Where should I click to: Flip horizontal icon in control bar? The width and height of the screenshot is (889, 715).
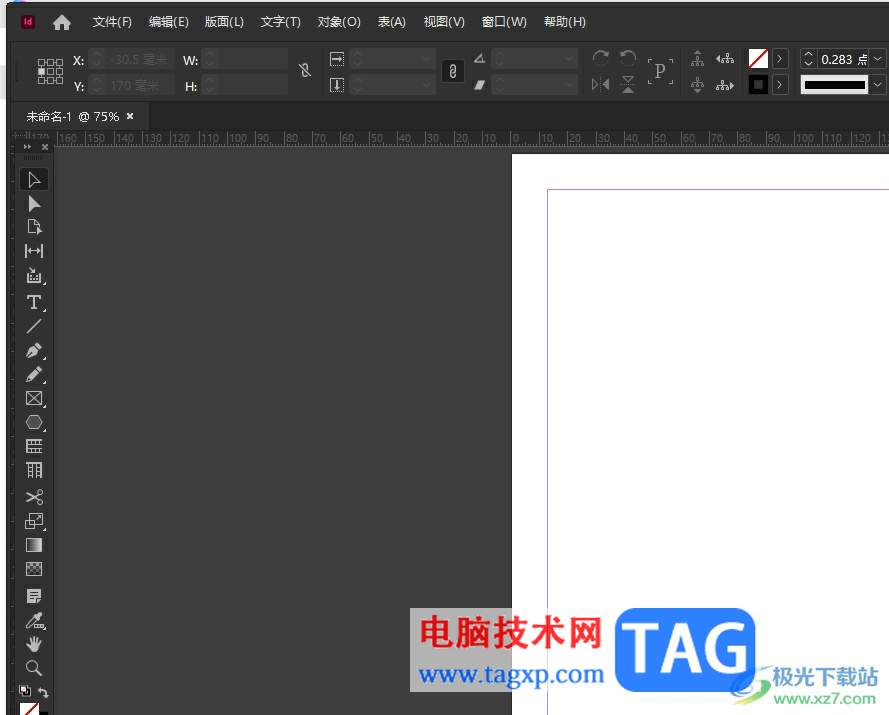[x=600, y=84]
